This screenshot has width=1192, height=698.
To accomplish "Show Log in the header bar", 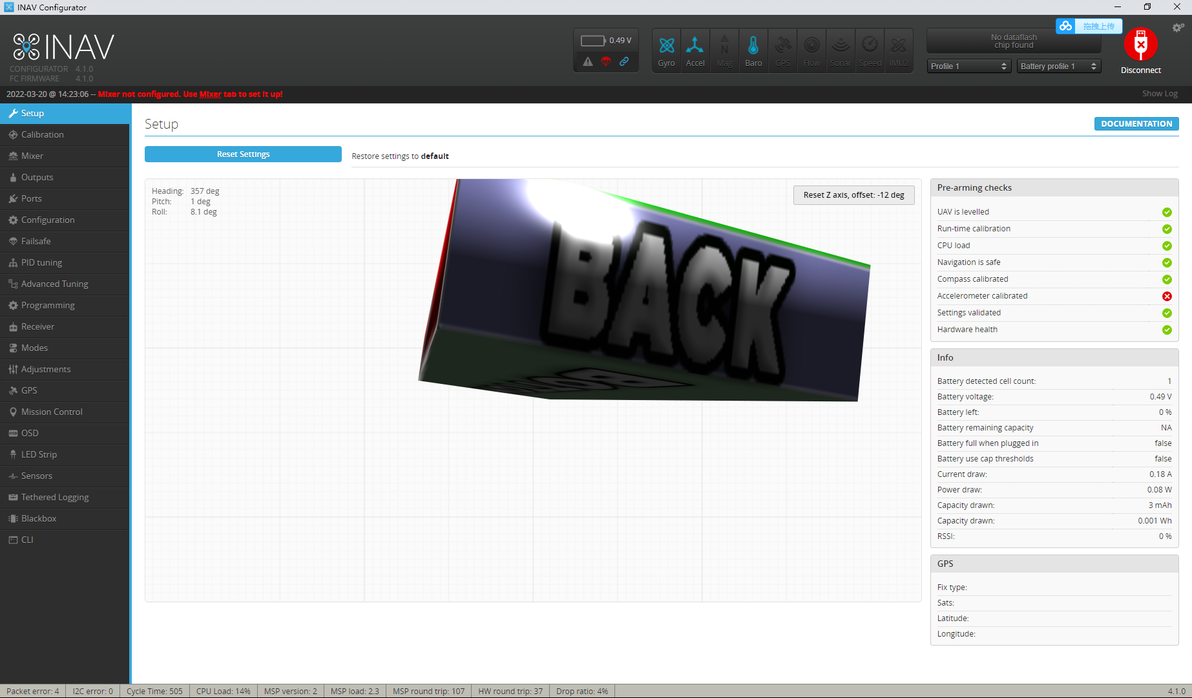I will point(1159,94).
